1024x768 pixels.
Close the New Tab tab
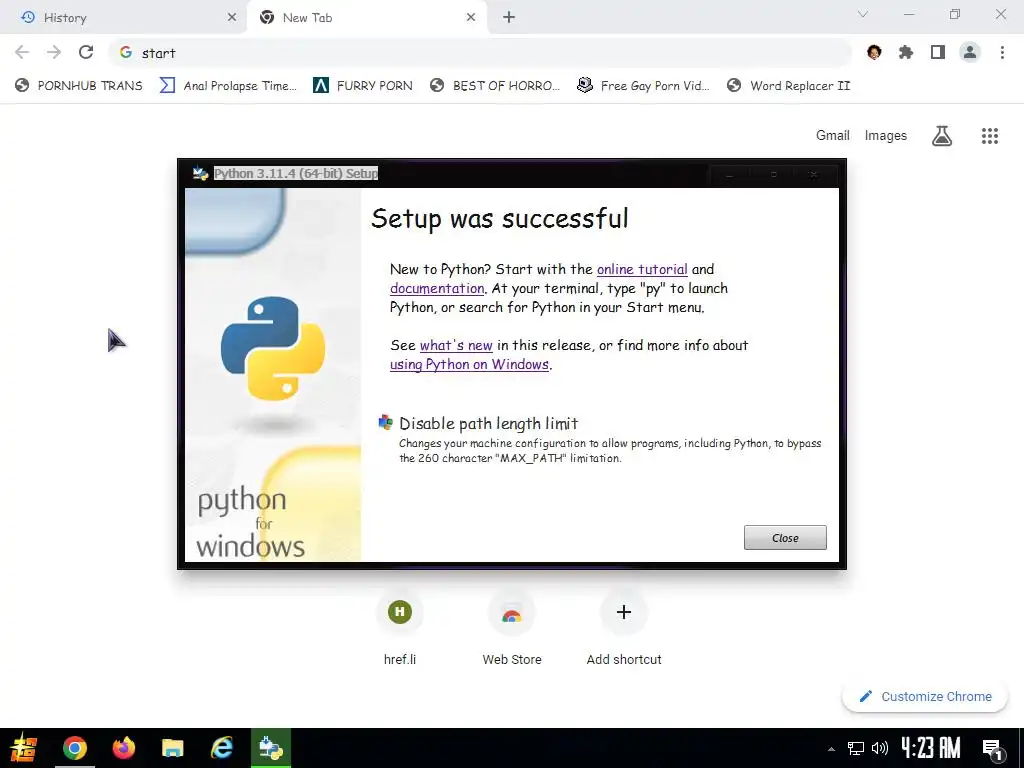(x=471, y=18)
